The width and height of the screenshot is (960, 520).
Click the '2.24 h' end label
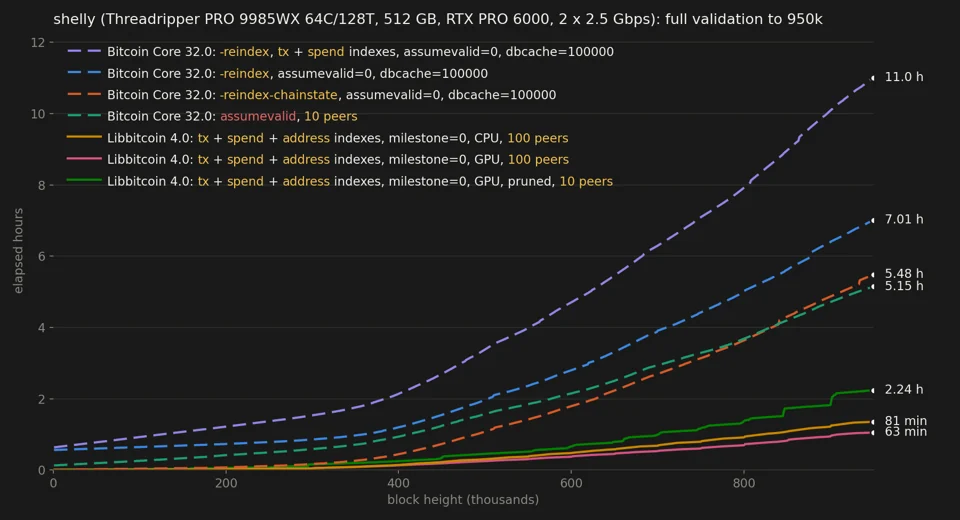[904, 390]
